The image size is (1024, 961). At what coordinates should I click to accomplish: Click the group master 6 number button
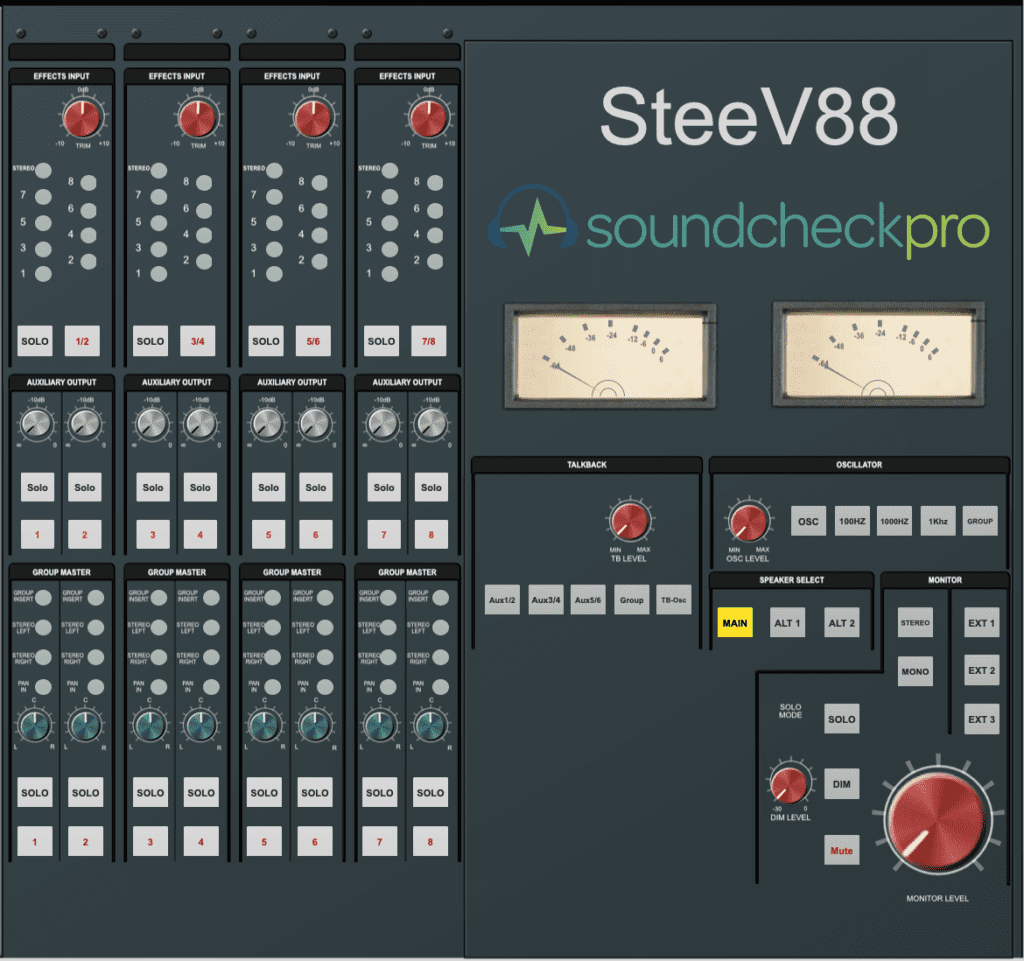[x=315, y=842]
